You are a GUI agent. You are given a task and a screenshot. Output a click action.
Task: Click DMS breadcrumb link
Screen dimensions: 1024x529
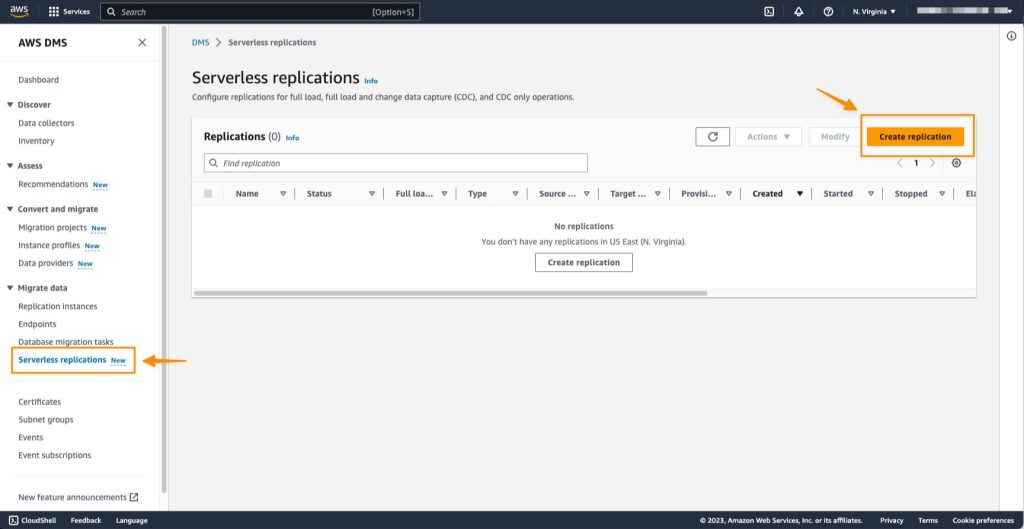[200, 42]
